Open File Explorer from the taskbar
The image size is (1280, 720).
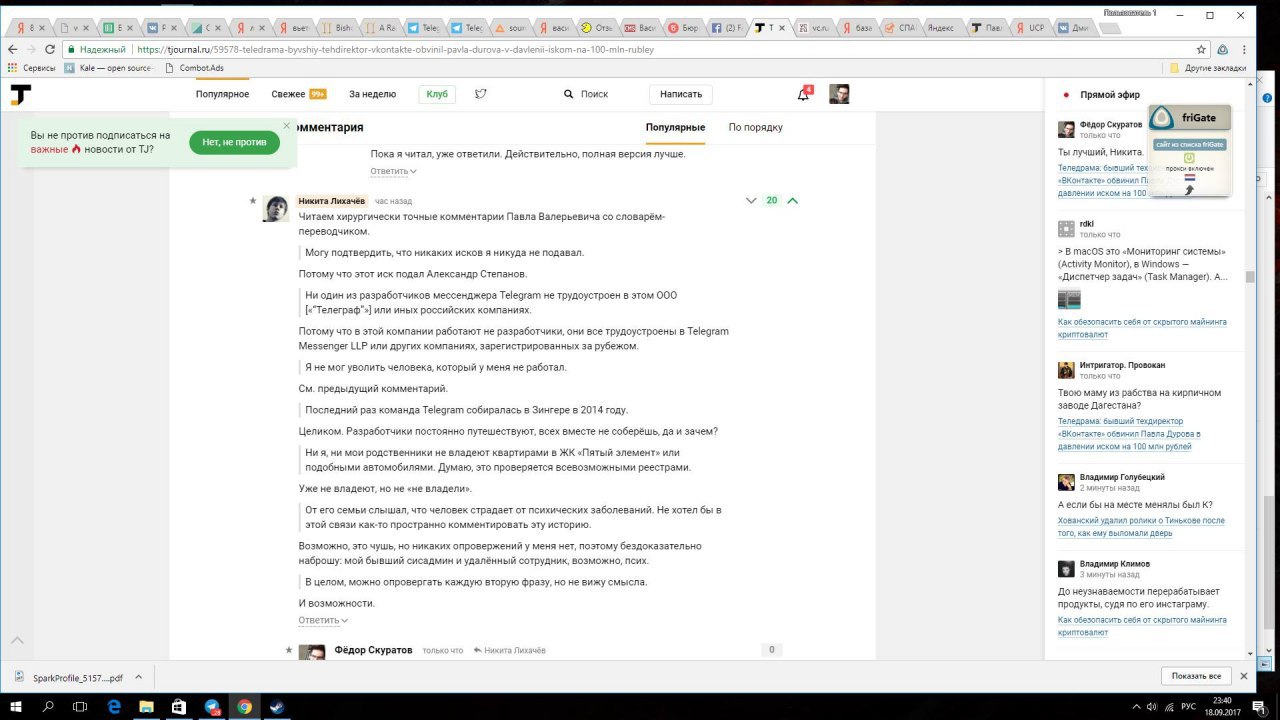[x=146, y=706]
